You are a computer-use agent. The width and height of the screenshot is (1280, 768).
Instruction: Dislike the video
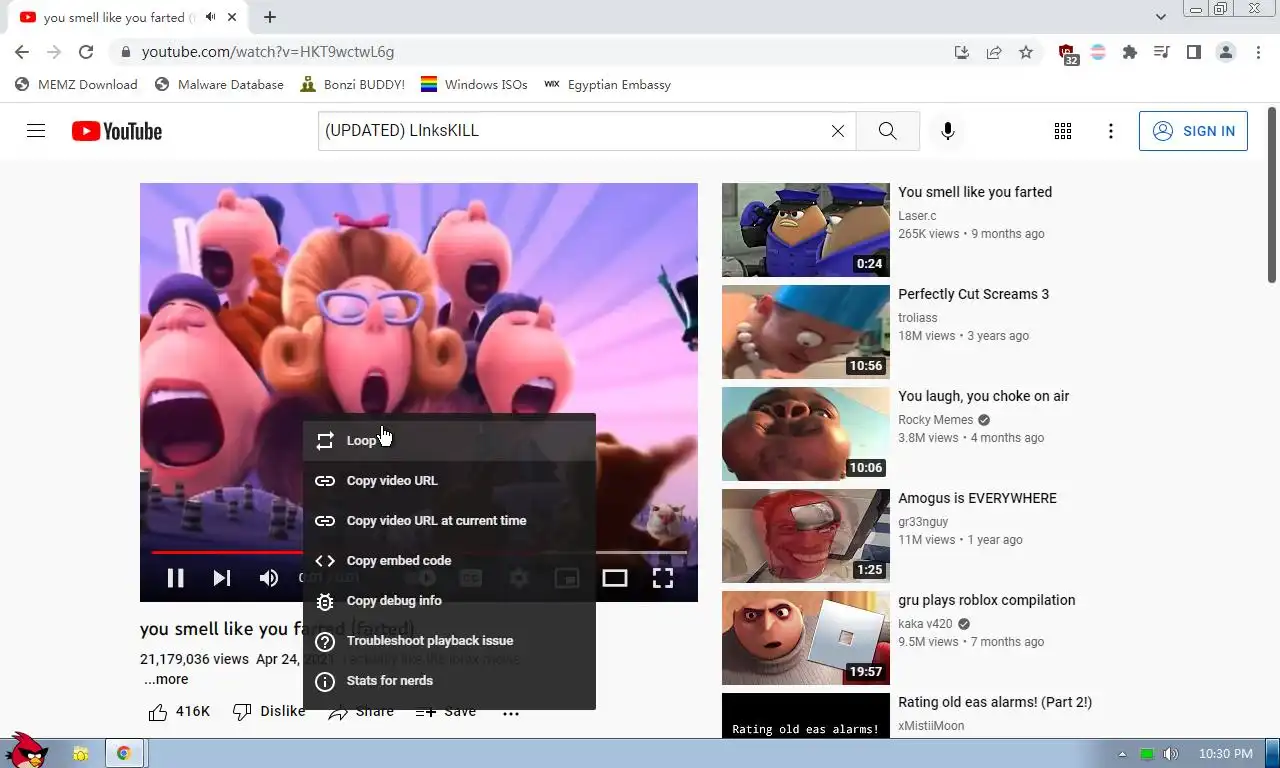coord(269,711)
